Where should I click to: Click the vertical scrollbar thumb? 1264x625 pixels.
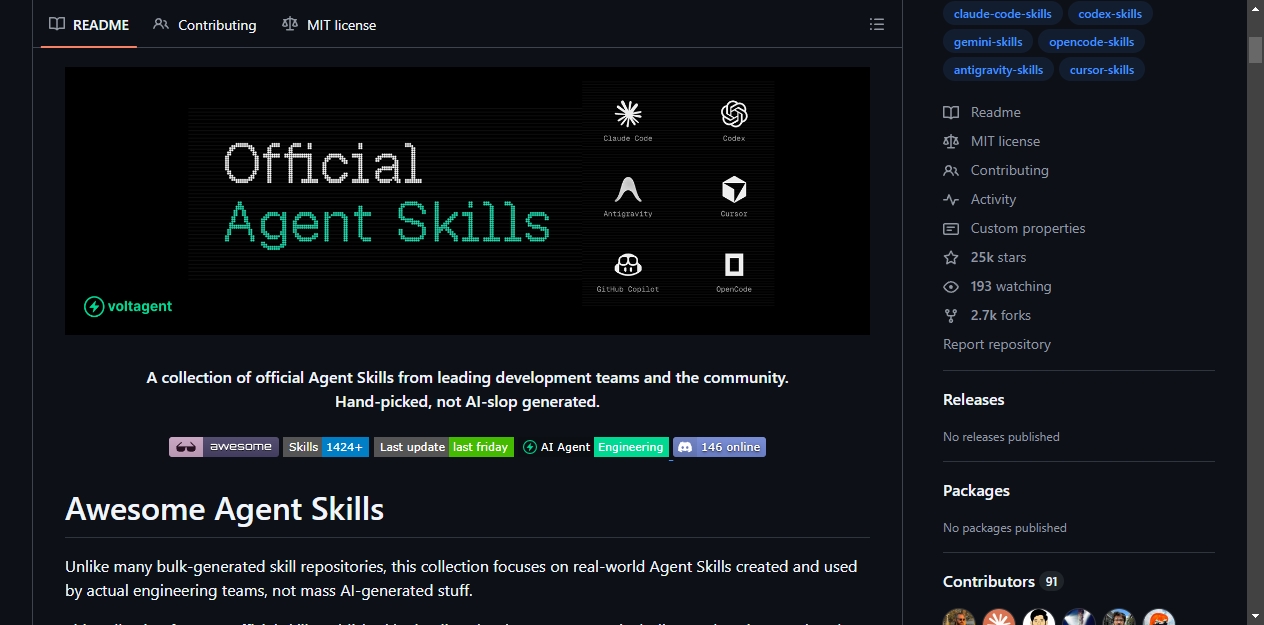1255,50
